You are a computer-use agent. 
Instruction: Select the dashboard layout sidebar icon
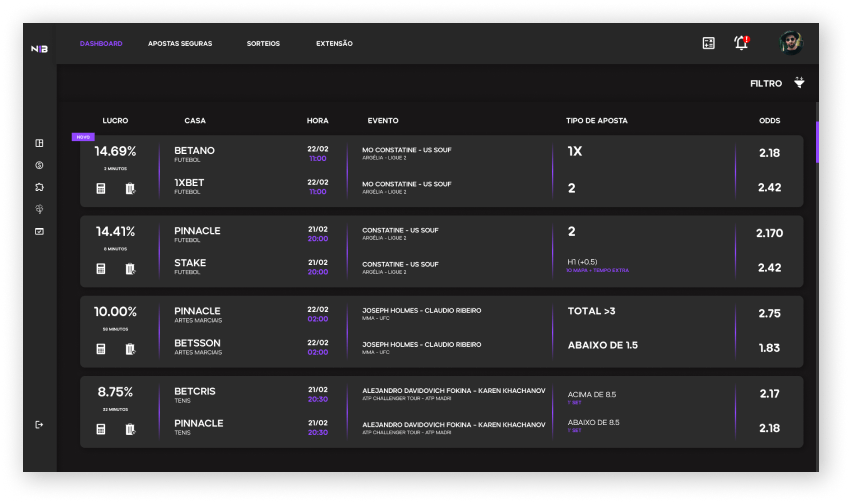point(39,143)
